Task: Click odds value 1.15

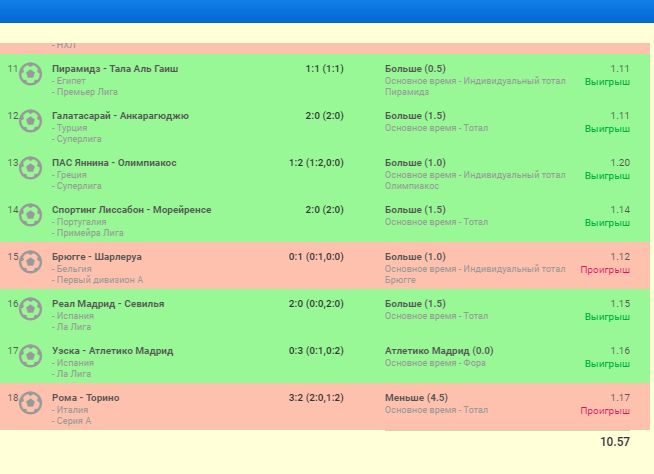Action: [x=620, y=304]
